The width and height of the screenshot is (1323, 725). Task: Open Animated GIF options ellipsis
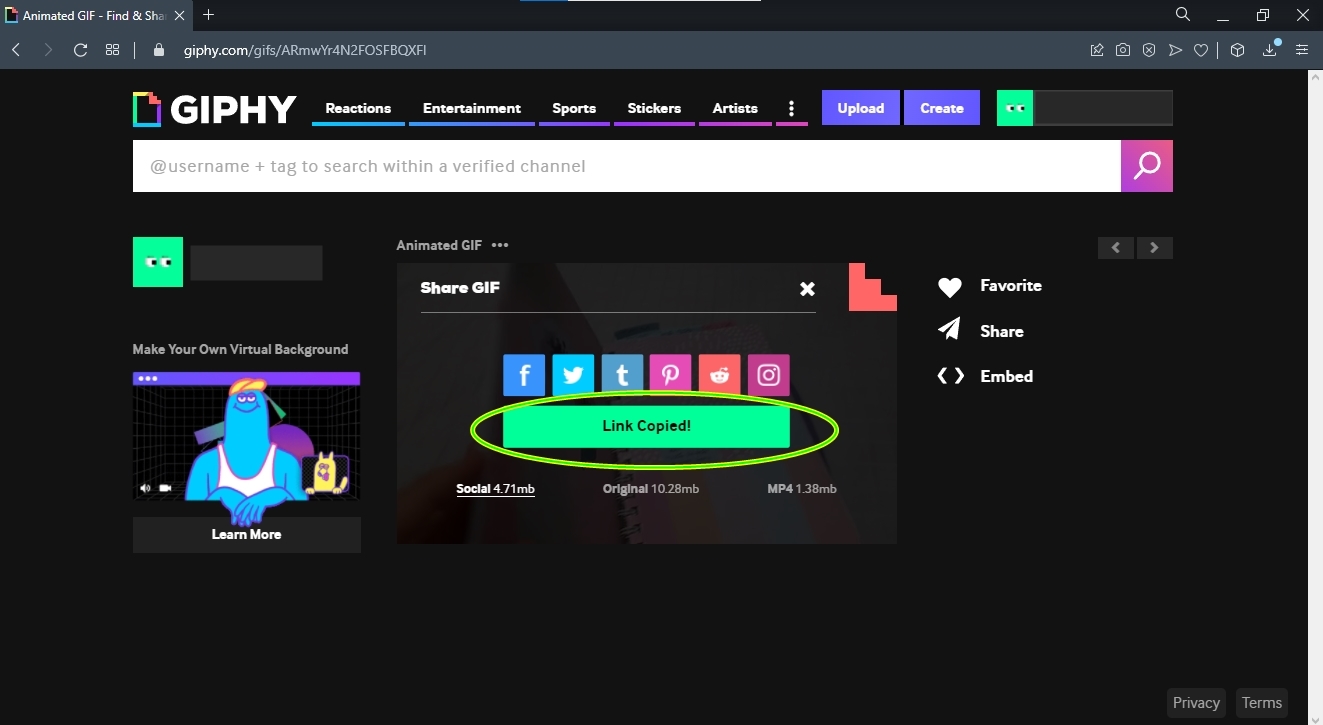[x=500, y=245]
